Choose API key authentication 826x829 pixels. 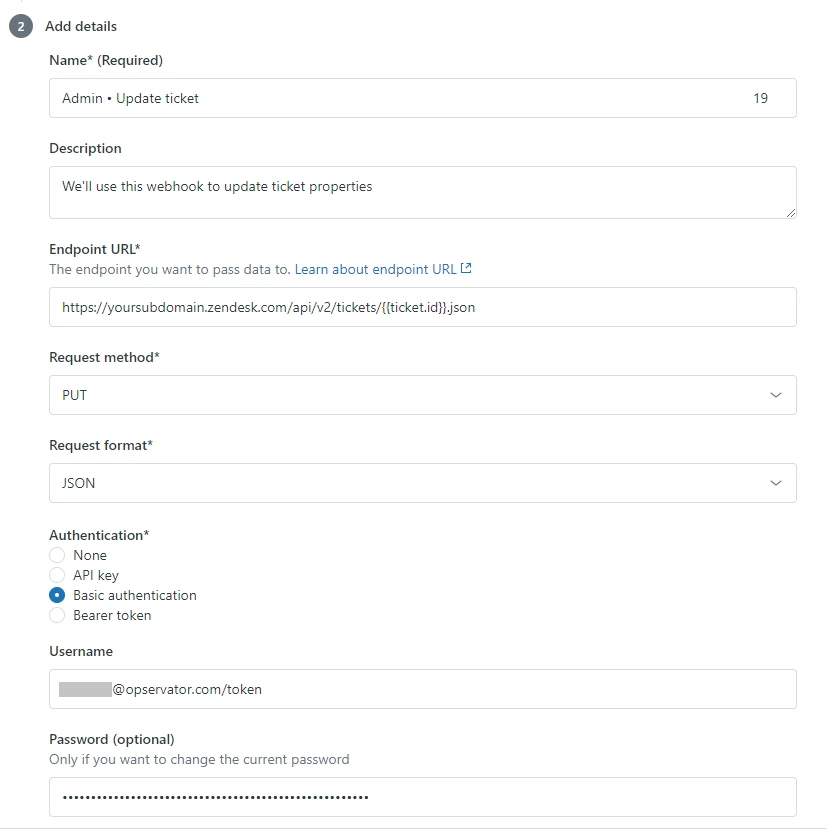point(57,575)
